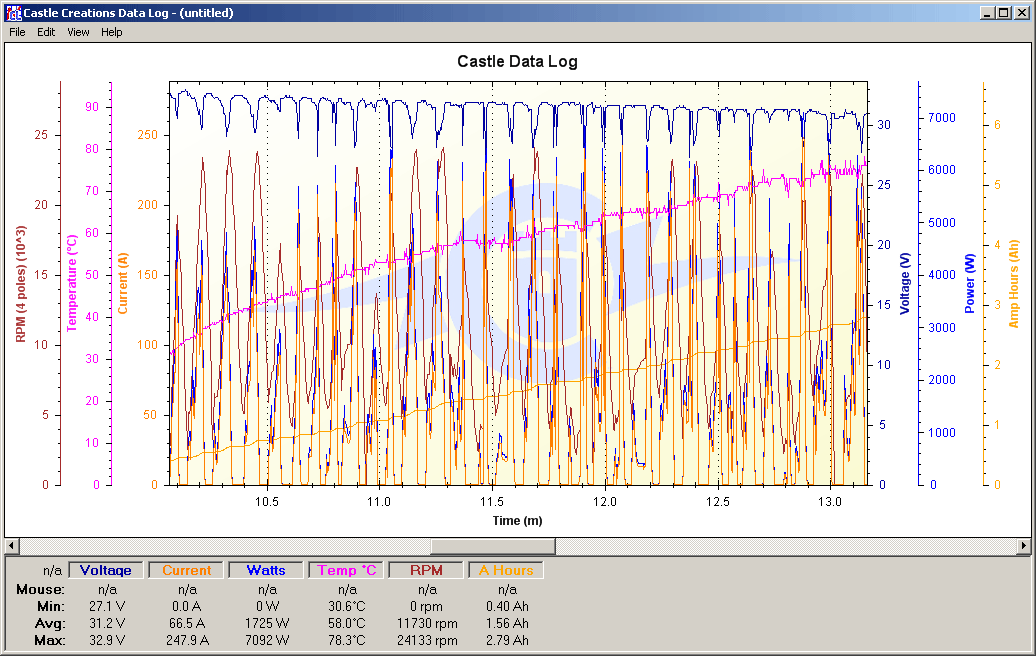Image resolution: width=1036 pixels, height=656 pixels.
Task: Click the average amp hours value 1.56 Ah
Action: pos(507,623)
